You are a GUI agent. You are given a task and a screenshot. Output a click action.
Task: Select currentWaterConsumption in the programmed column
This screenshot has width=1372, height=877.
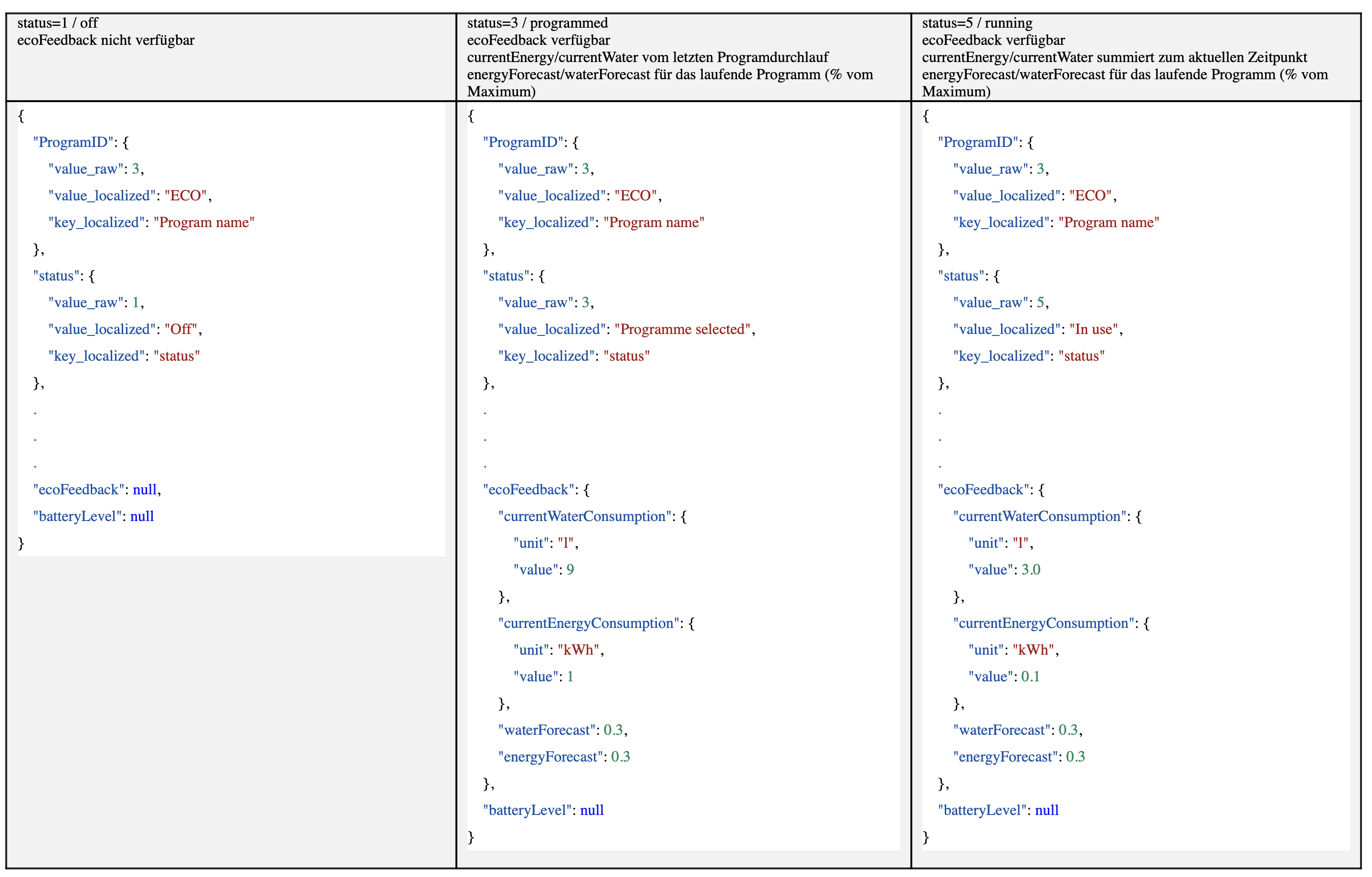(583, 517)
